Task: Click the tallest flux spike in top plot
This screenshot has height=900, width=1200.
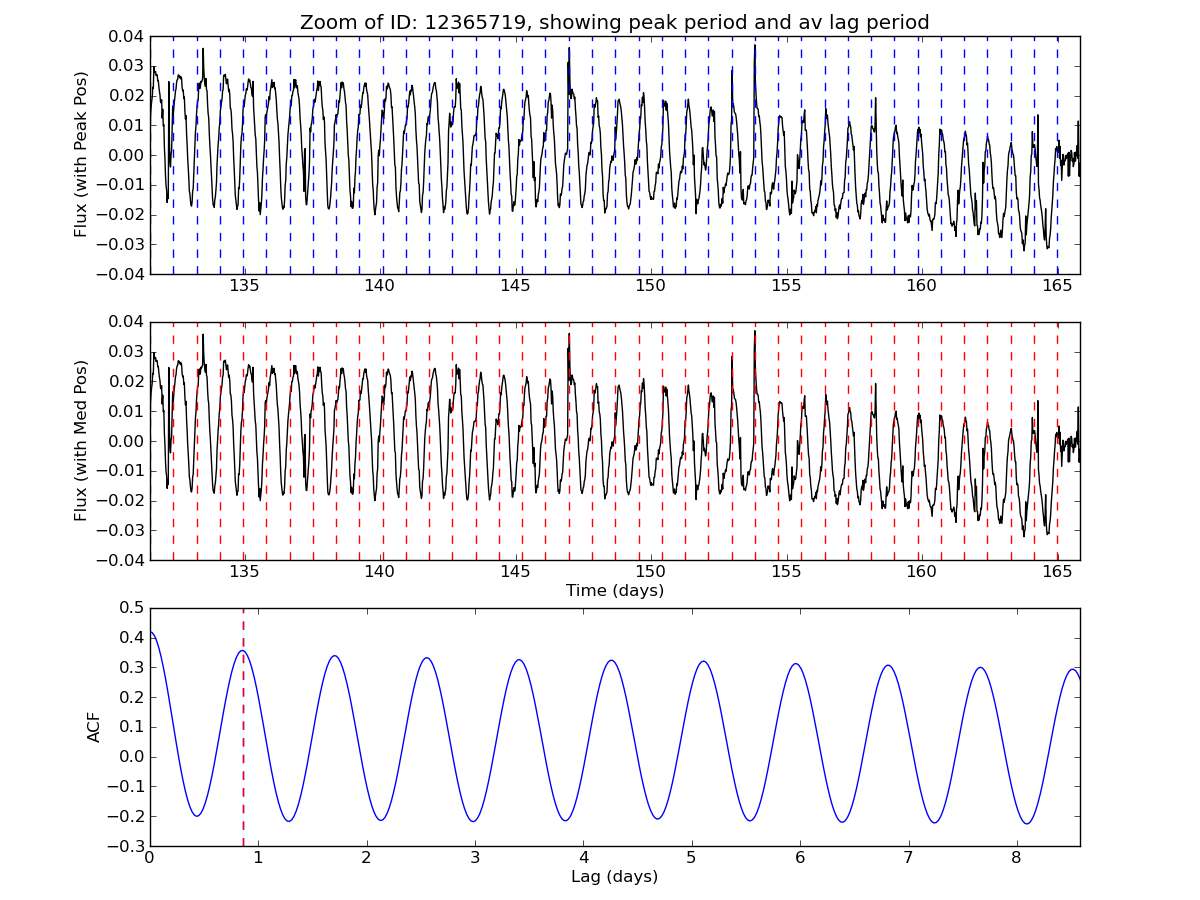Action: pos(755,47)
